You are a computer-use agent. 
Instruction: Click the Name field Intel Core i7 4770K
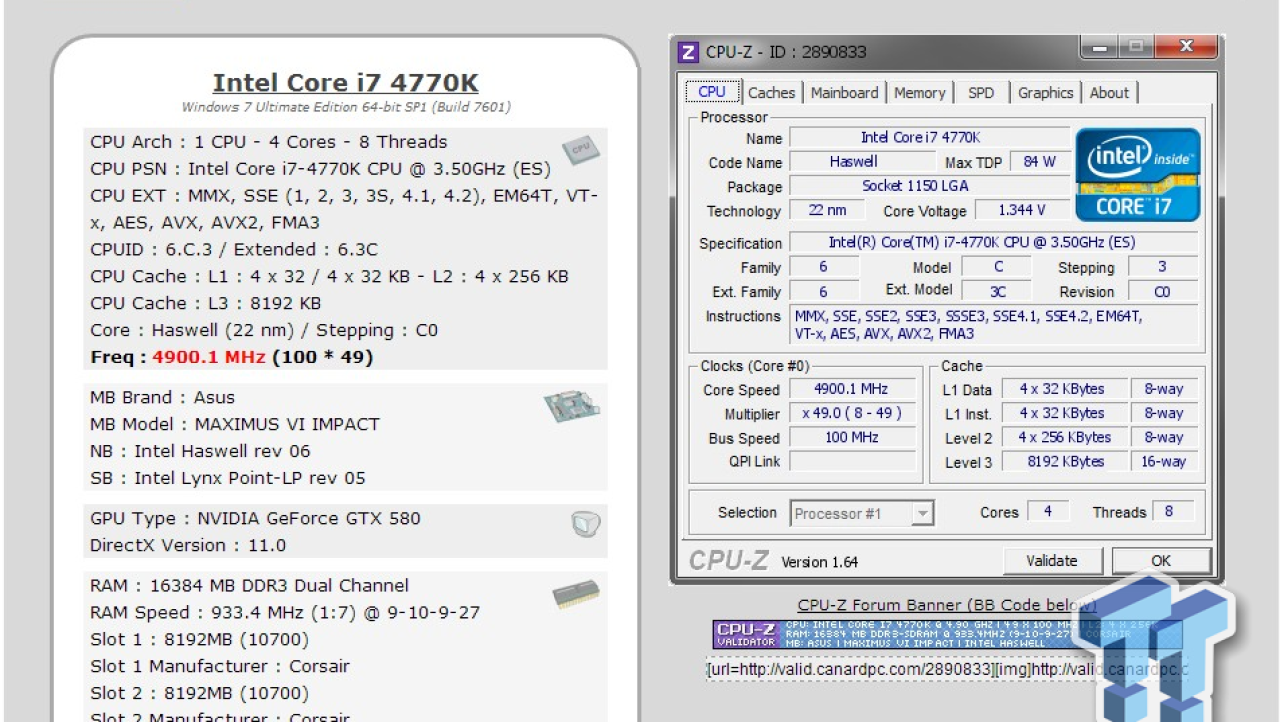pyautogui.click(x=929, y=137)
